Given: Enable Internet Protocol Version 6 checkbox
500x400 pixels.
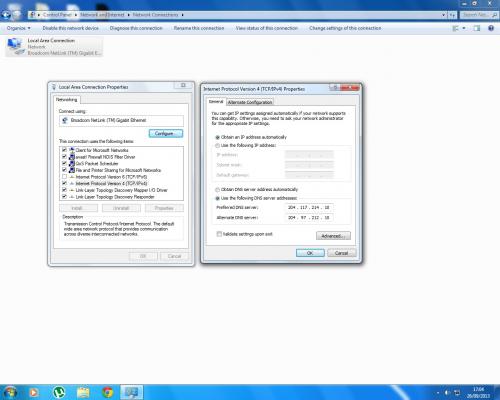Looking at the screenshot, I should coord(64,177).
